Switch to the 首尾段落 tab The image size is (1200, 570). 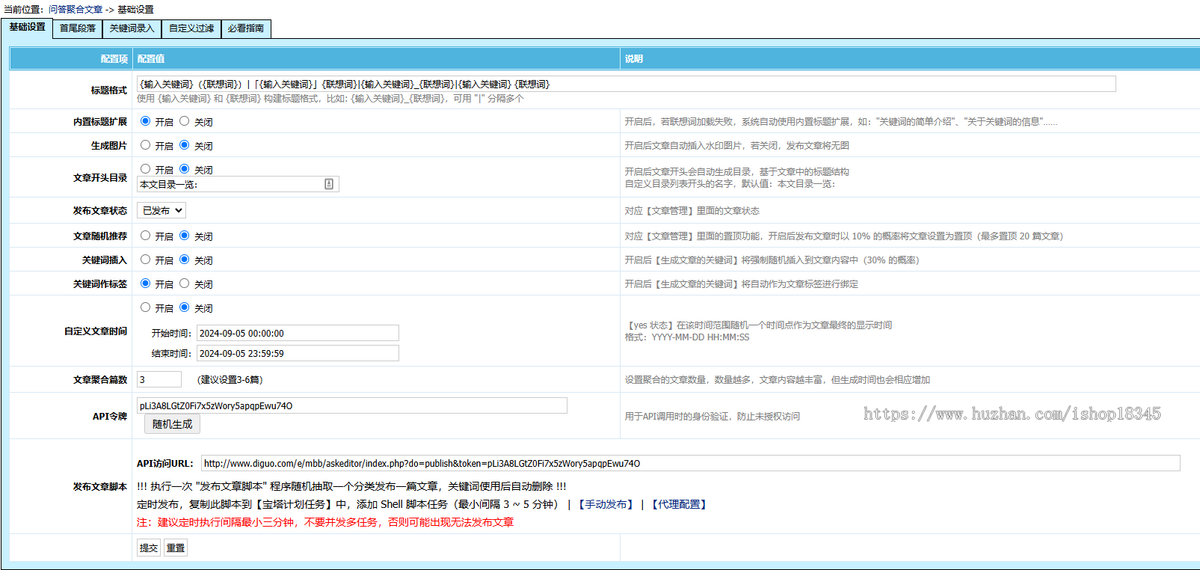click(x=78, y=29)
